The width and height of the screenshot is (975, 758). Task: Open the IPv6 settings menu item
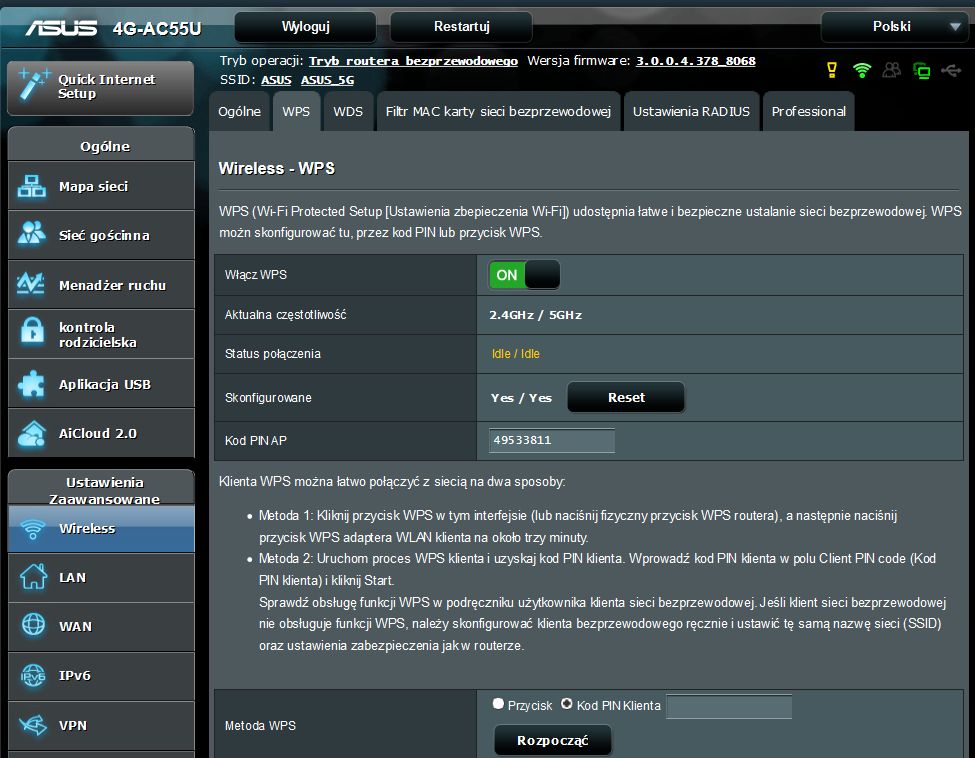(101, 677)
